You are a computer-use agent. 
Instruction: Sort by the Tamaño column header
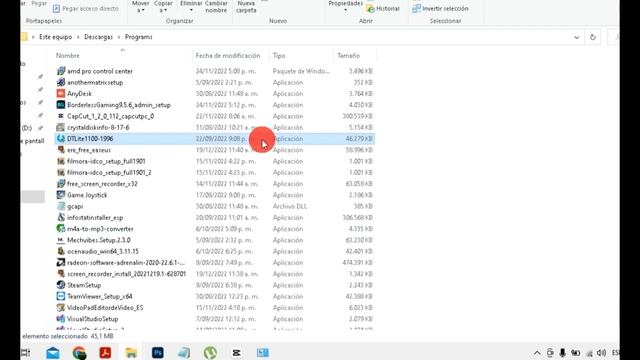(349, 56)
